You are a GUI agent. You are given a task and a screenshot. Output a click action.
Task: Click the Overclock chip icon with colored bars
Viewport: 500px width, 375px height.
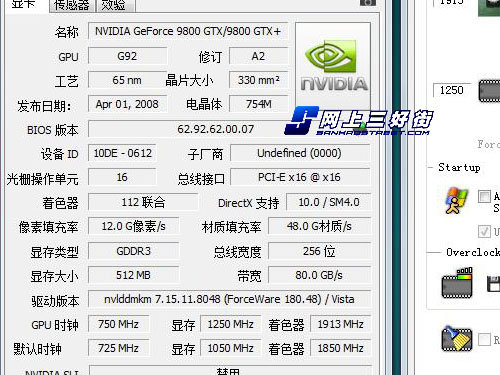point(457,283)
